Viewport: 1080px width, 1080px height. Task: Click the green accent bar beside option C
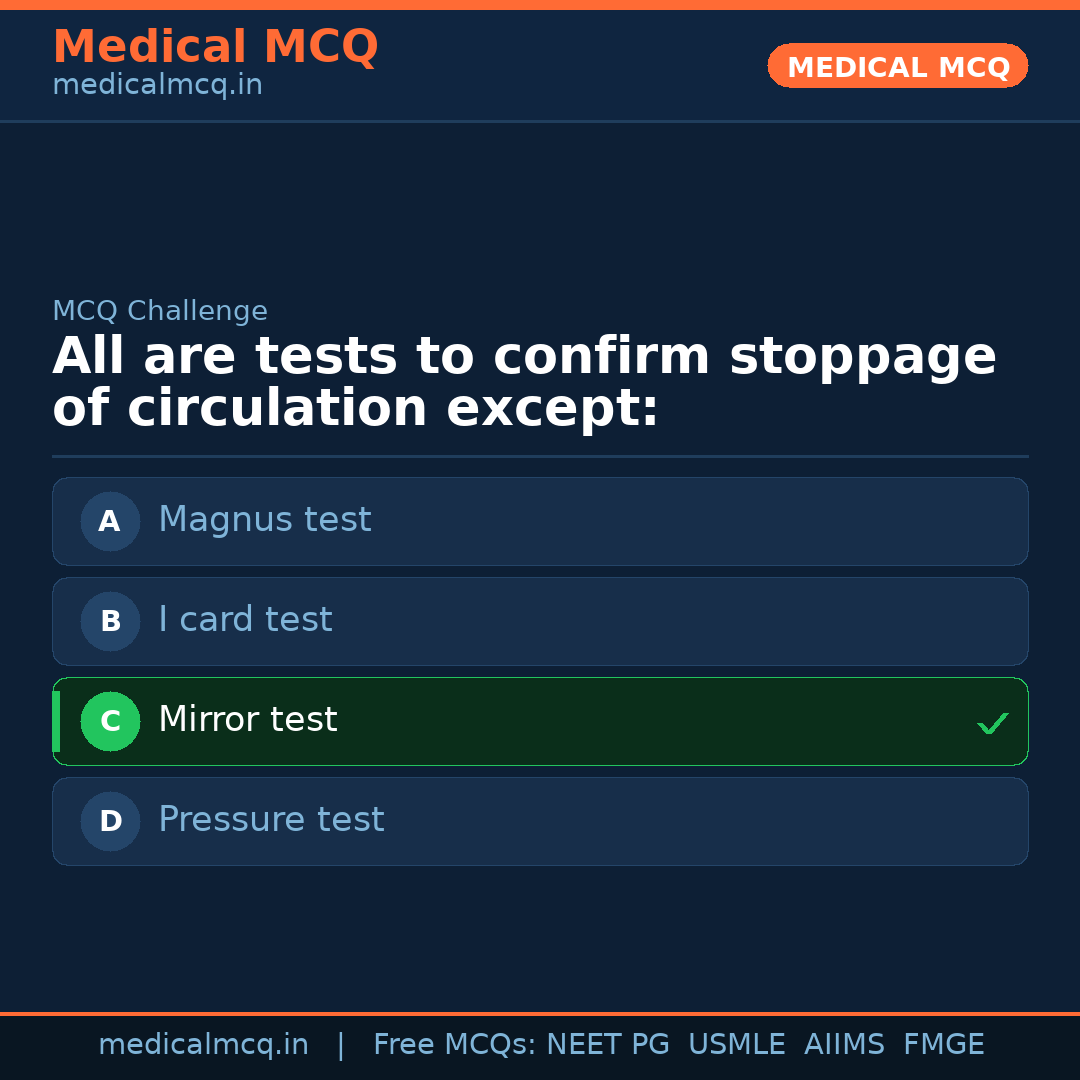tap(56, 721)
